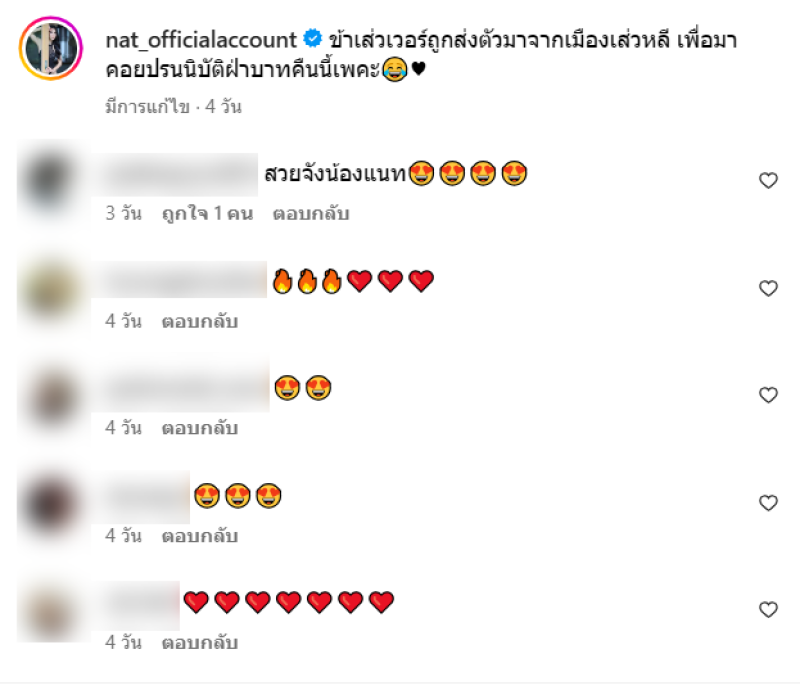The image size is (800, 690).
Task: Reply to the seven red hearts comment
Action: tap(199, 643)
